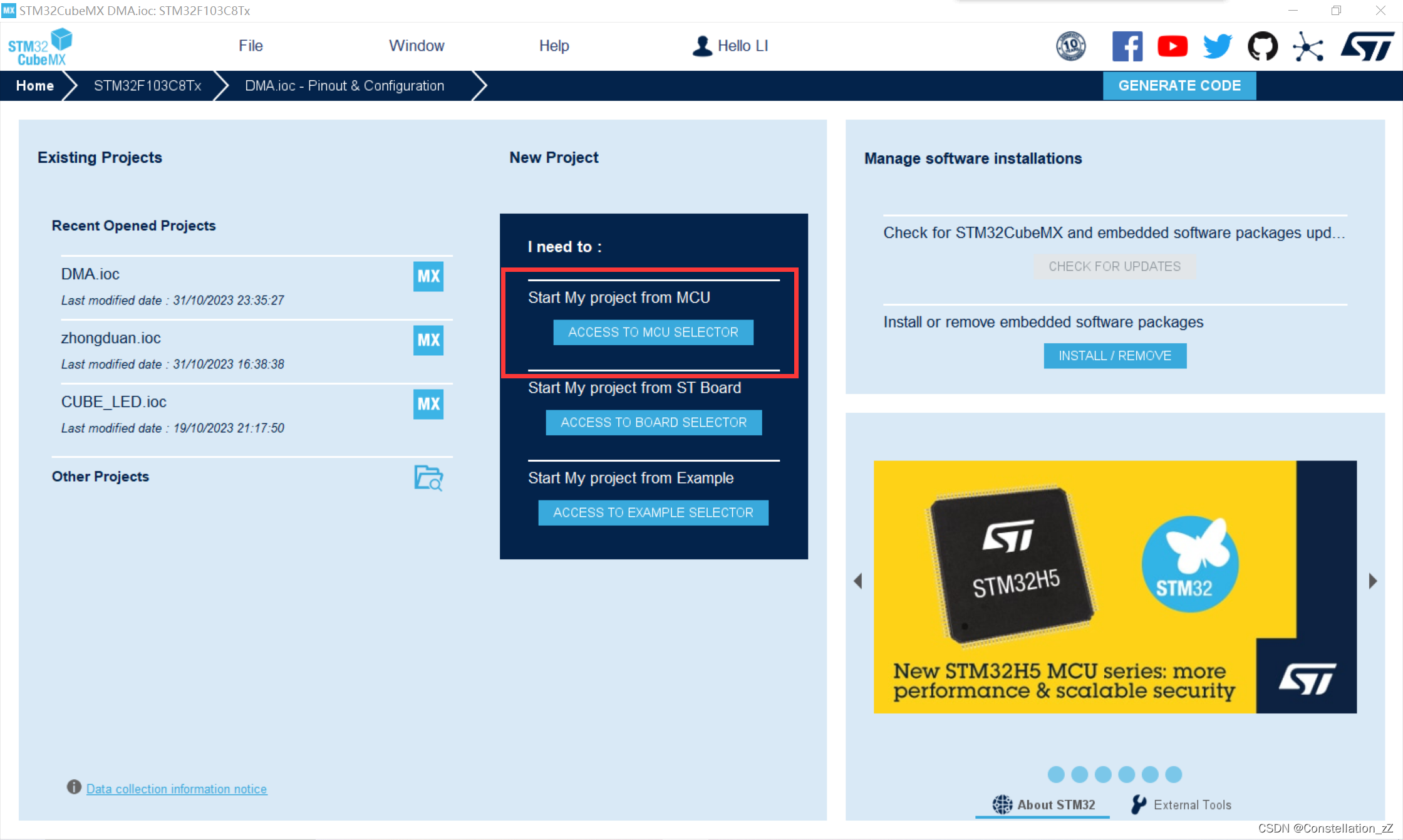The height and width of the screenshot is (840, 1403).
Task: Click the Other Projects label
Action: click(x=100, y=477)
